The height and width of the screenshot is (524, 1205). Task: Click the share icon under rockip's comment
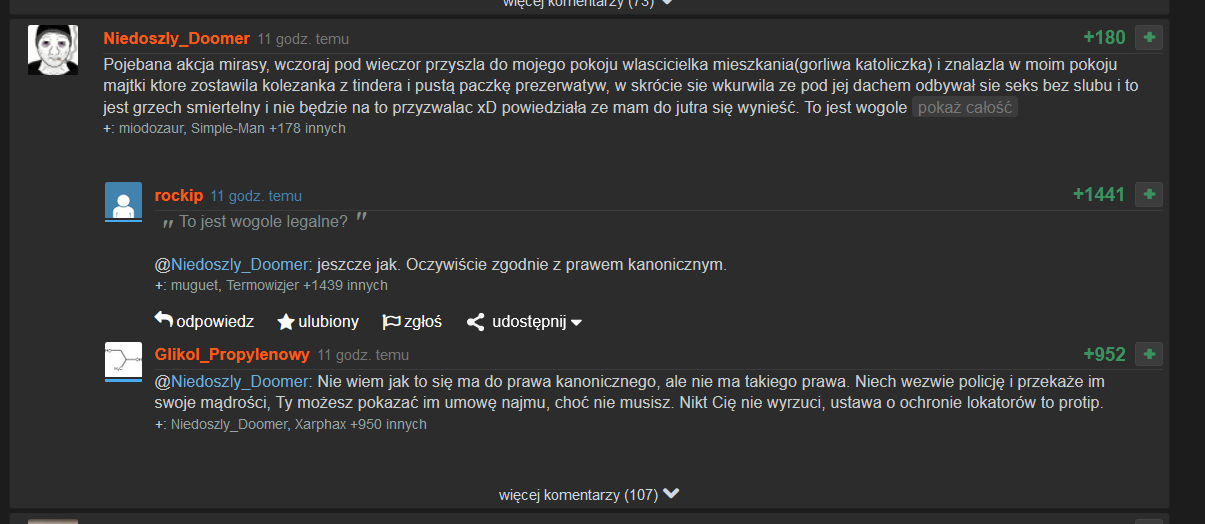point(476,322)
